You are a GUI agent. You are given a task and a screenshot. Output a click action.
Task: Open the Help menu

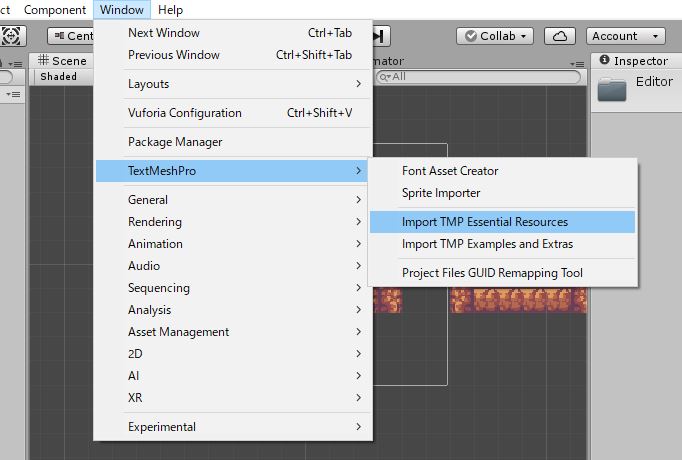click(x=170, y=10)
